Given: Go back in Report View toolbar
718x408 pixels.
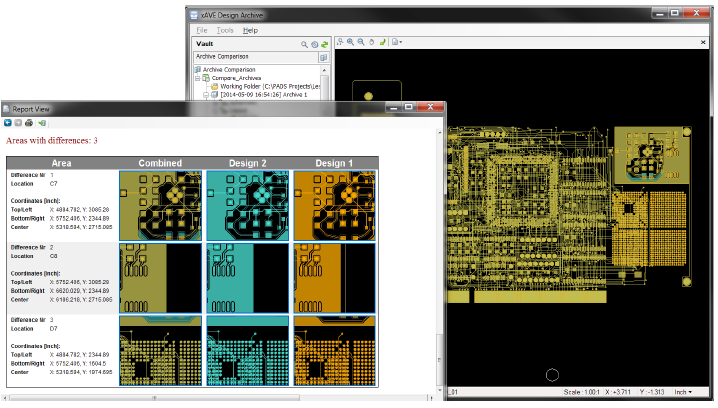Looking at the screenshot, I should [x=8, y=123].
